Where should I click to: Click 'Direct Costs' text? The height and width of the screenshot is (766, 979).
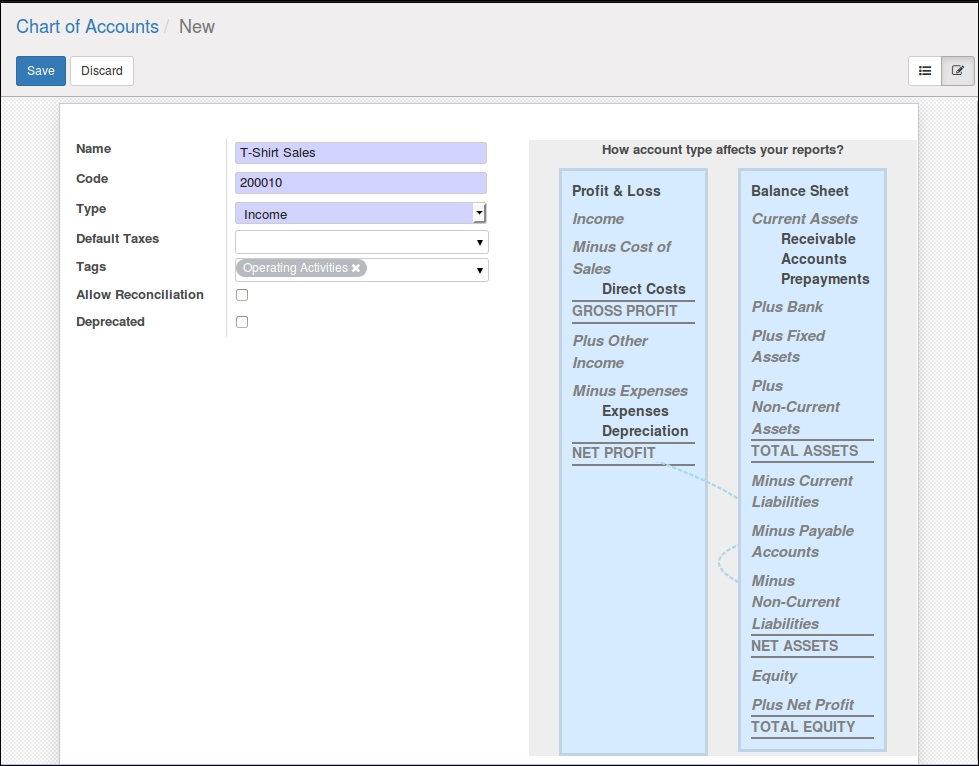pos(644,289)
